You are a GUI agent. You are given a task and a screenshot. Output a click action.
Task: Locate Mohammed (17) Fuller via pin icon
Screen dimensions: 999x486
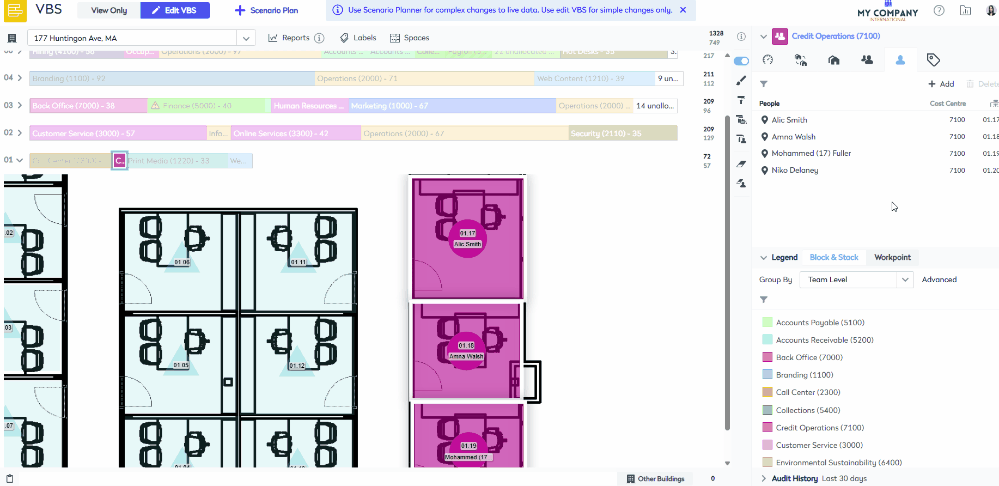765,154
